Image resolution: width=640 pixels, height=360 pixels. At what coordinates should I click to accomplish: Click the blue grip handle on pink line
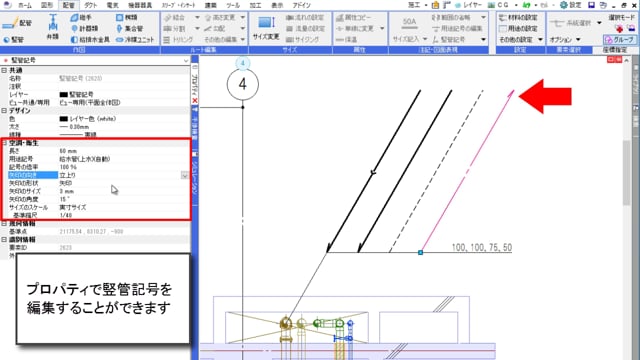[x=420, y=253]
